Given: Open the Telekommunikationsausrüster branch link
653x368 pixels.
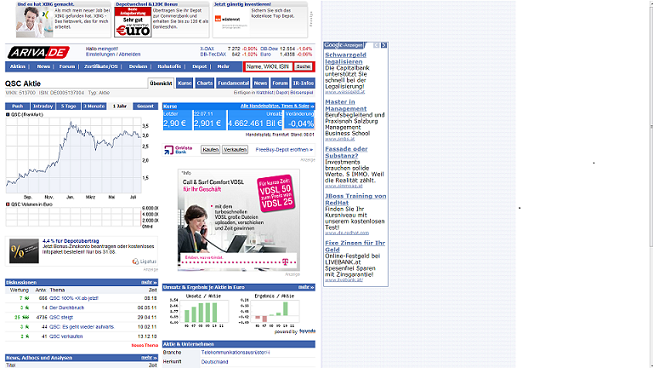Looking at the screenshot, I should [235, 353].
